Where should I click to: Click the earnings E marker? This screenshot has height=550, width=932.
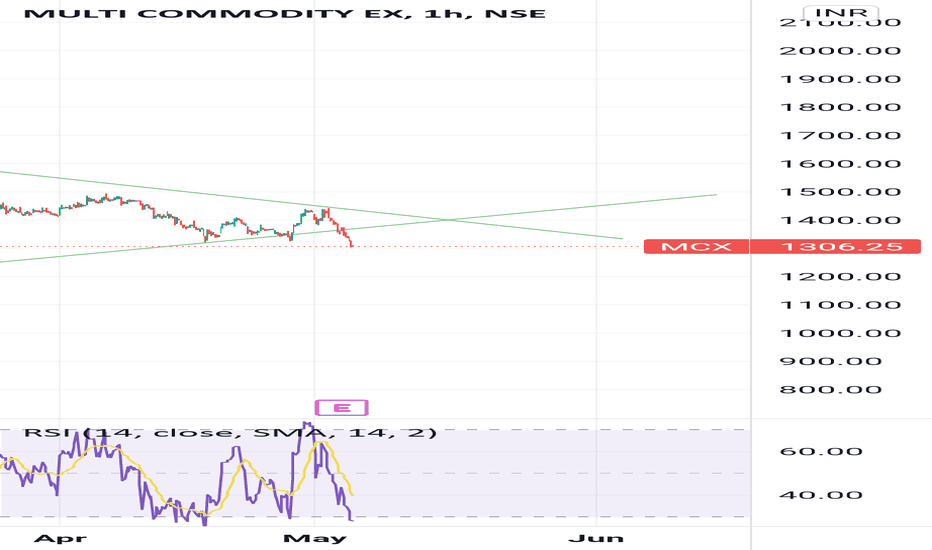[x=342, y=408]
